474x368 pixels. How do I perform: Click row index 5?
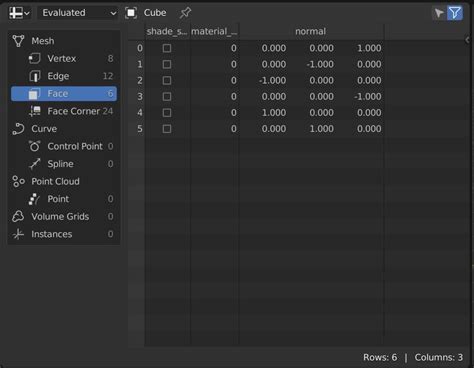140,129
